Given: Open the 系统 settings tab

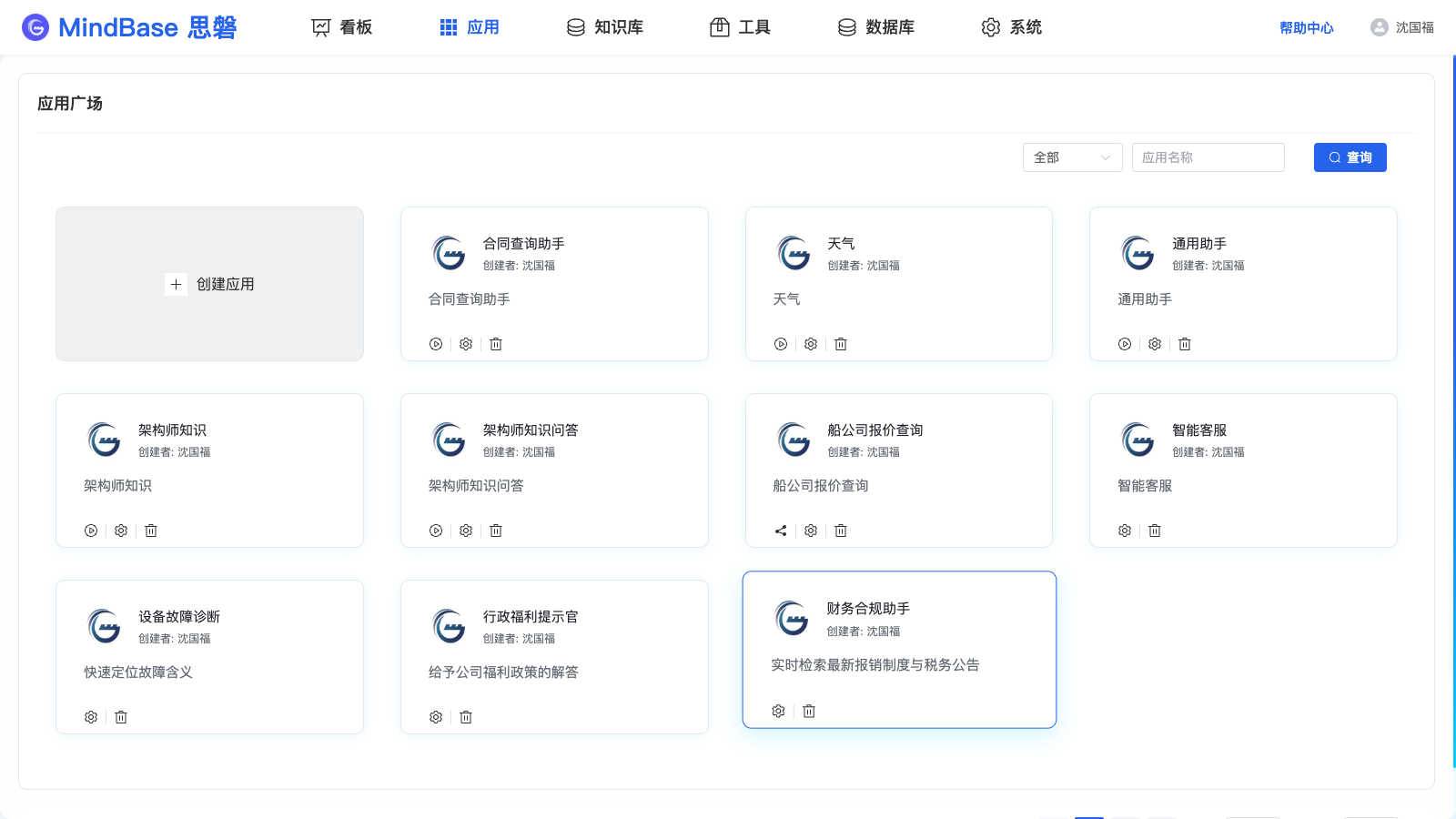Looking at the screenshot, I should pos(1012,27).
